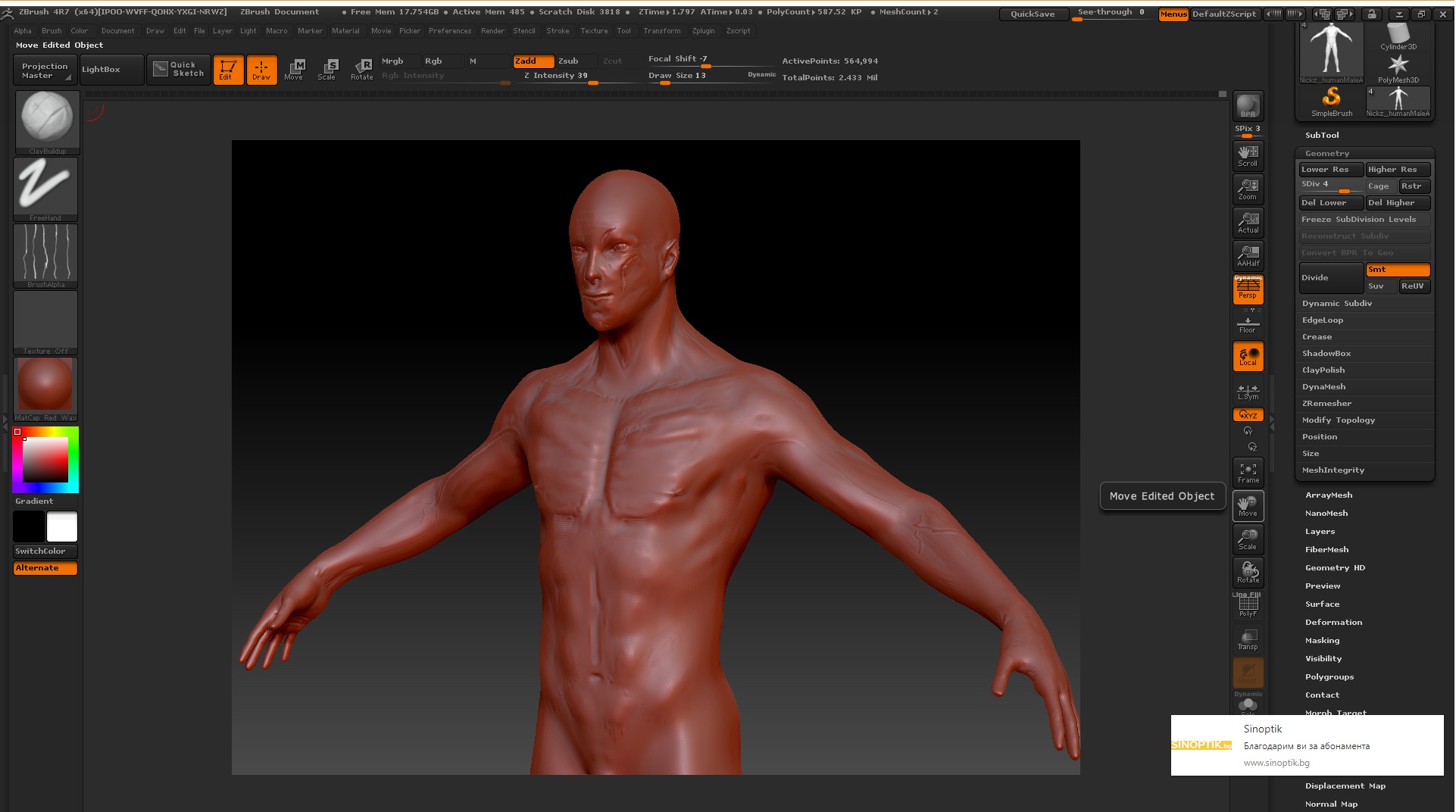Click the Actual size icon

coord(1248,222)
